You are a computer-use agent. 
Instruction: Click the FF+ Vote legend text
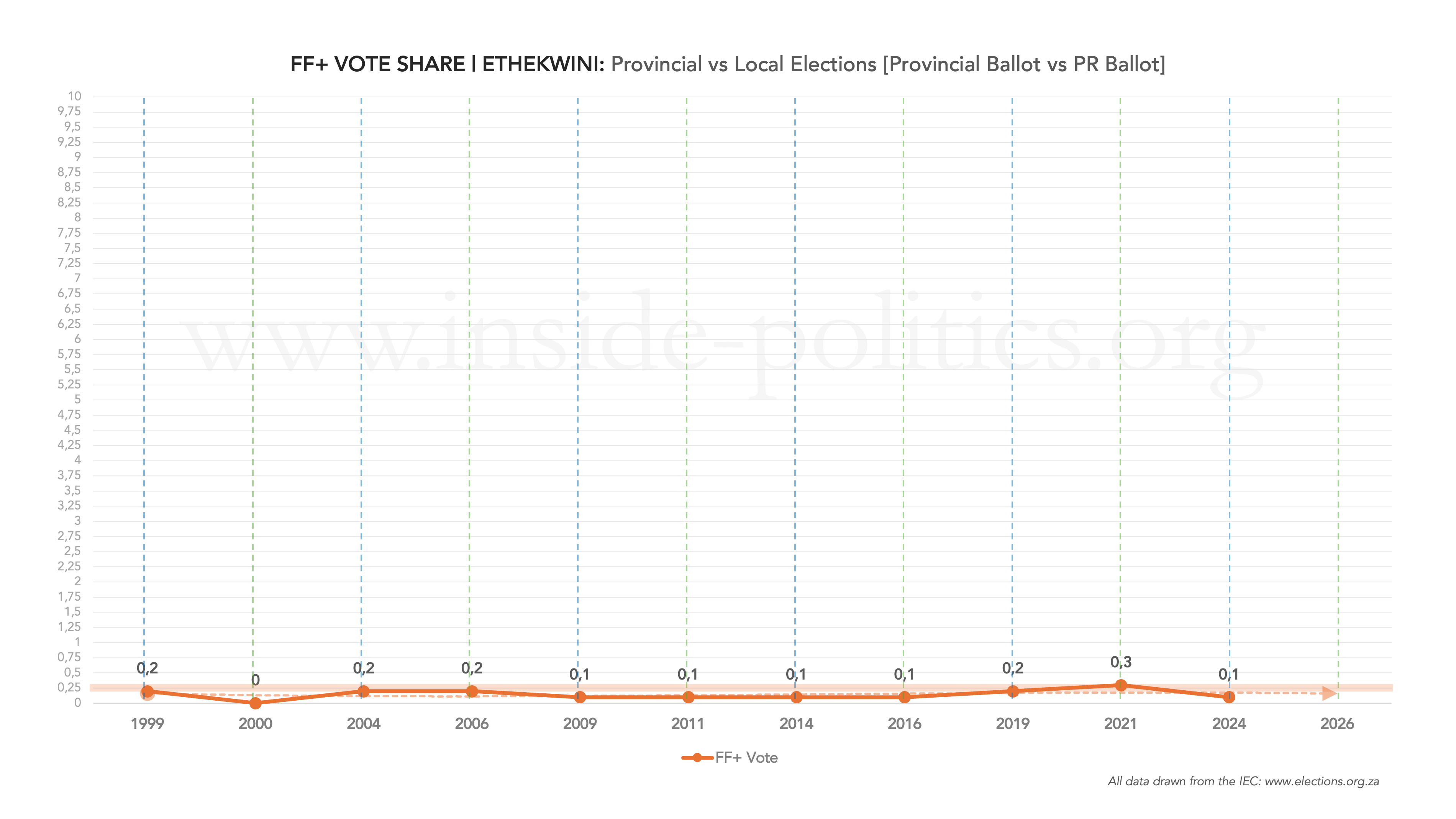(746, 758)
